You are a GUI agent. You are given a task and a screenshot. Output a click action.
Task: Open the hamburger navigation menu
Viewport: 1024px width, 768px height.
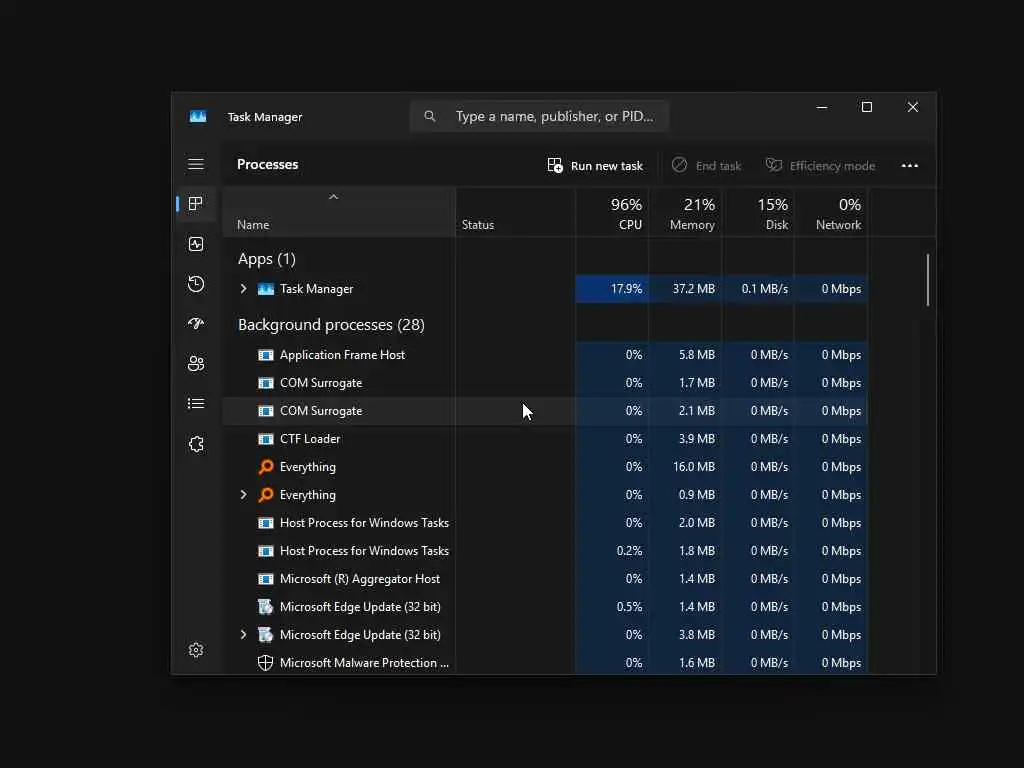click(196, 164)
